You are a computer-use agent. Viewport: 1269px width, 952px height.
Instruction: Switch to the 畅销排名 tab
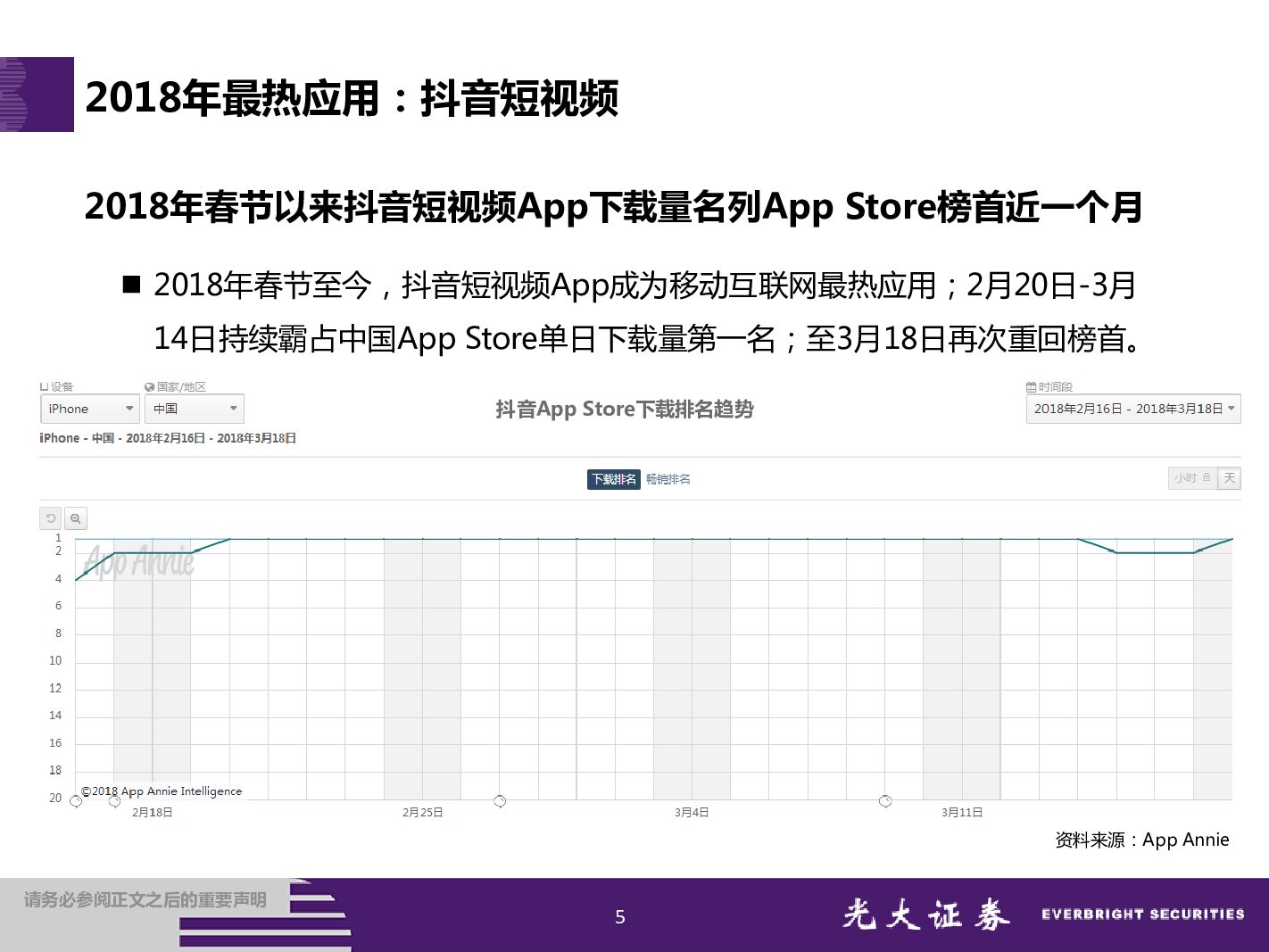[668, 479]
